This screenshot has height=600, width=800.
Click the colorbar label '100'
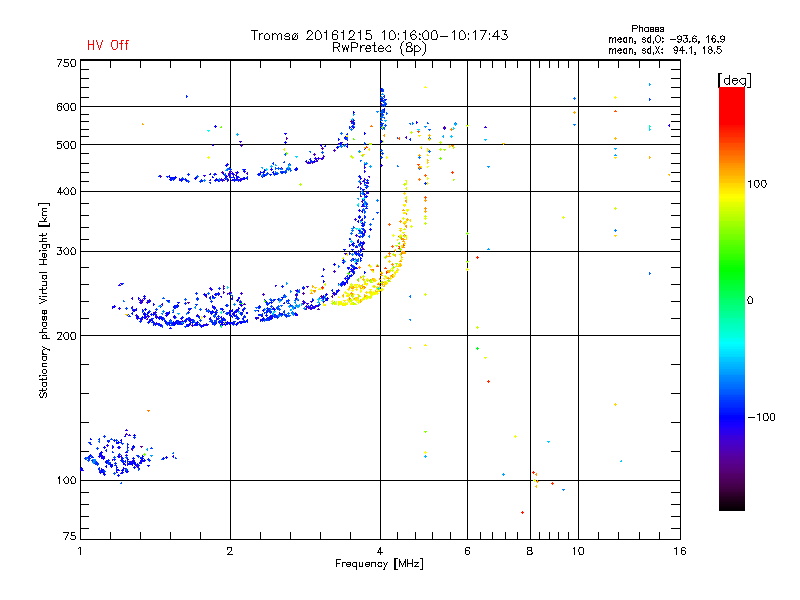pyautogui.click(x=757, y=184)
